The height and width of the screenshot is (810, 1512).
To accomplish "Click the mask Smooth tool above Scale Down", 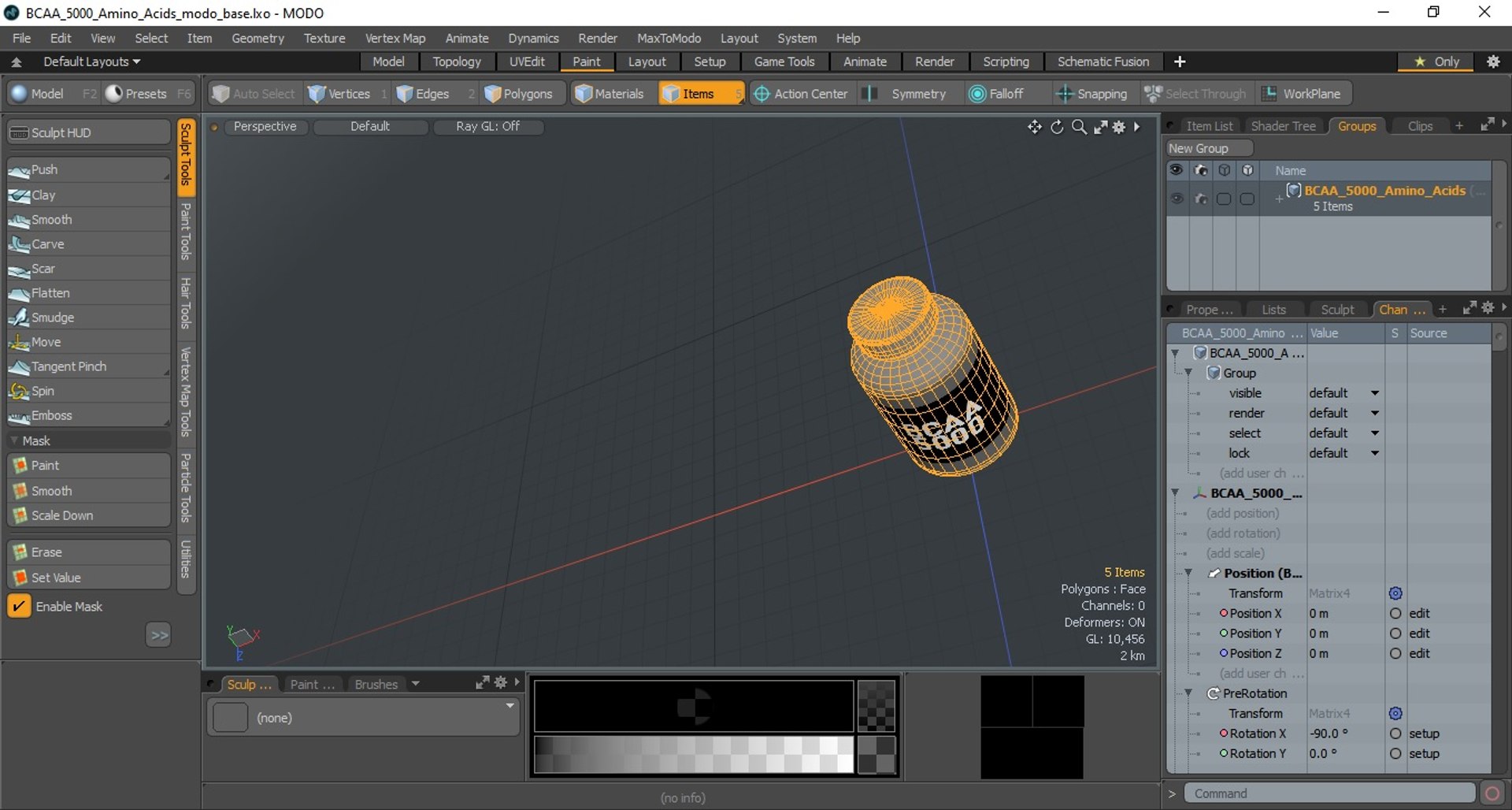I will pos(88,491).
